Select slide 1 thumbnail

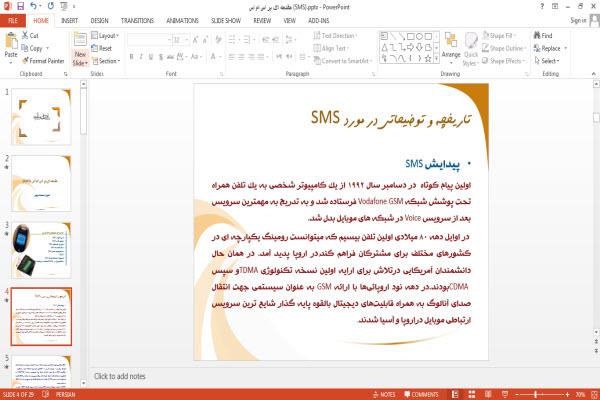tap(41, 117)
